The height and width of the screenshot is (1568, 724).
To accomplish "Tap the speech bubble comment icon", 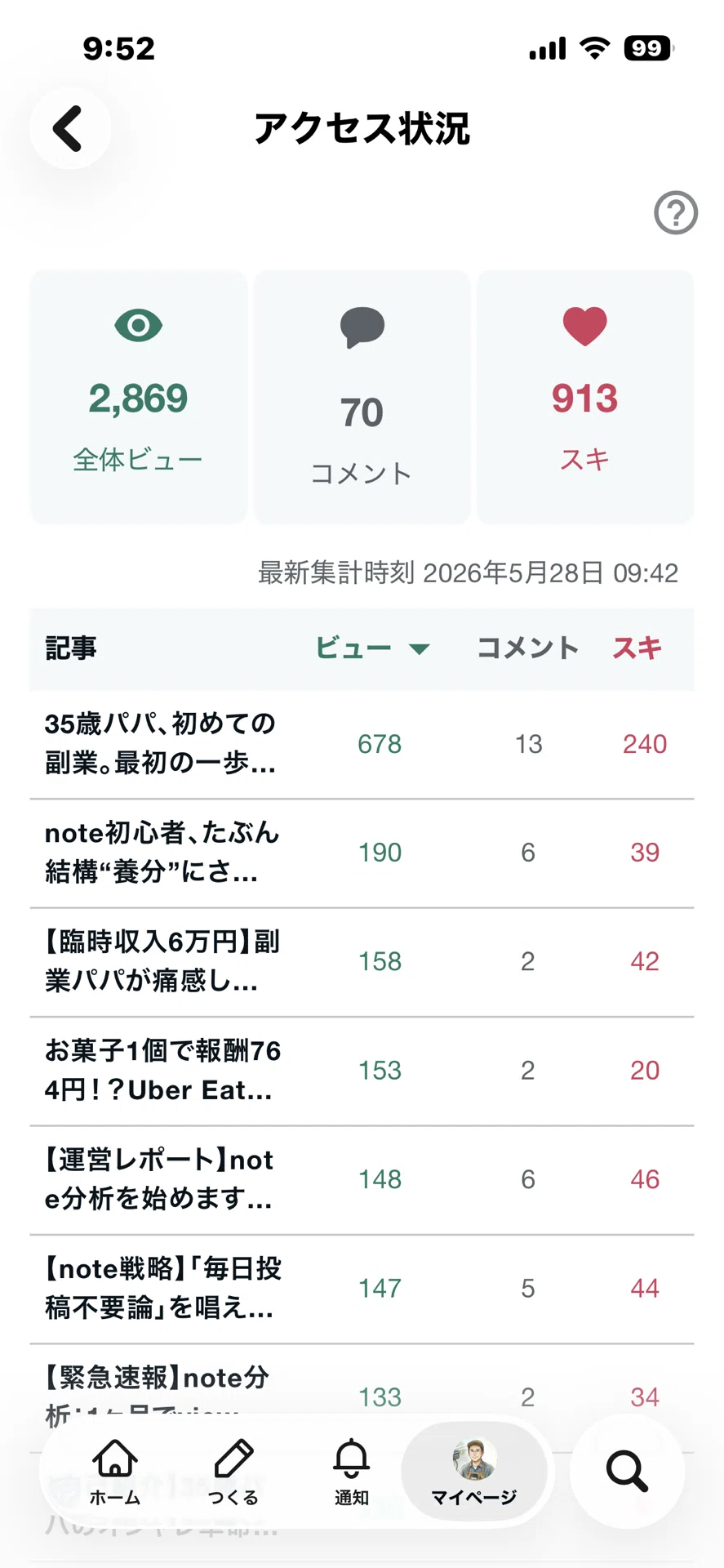I will point(362,327).
